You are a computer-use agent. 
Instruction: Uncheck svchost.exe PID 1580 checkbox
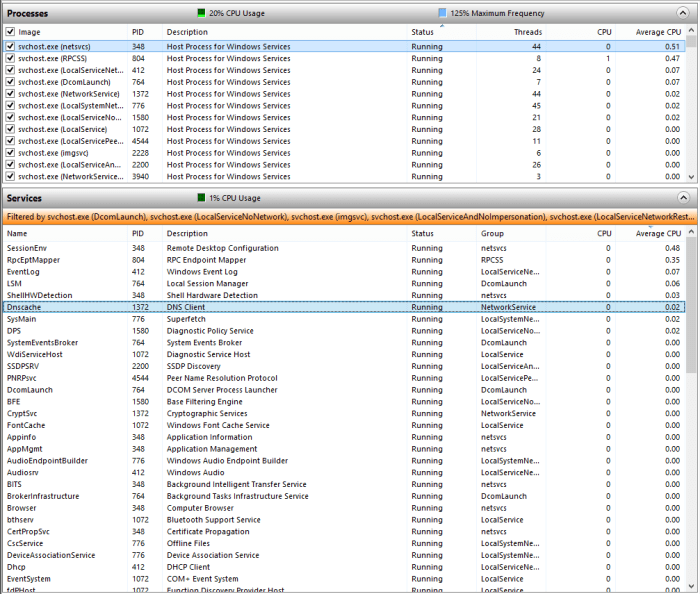pyautogui.click(x=10, y=117)
